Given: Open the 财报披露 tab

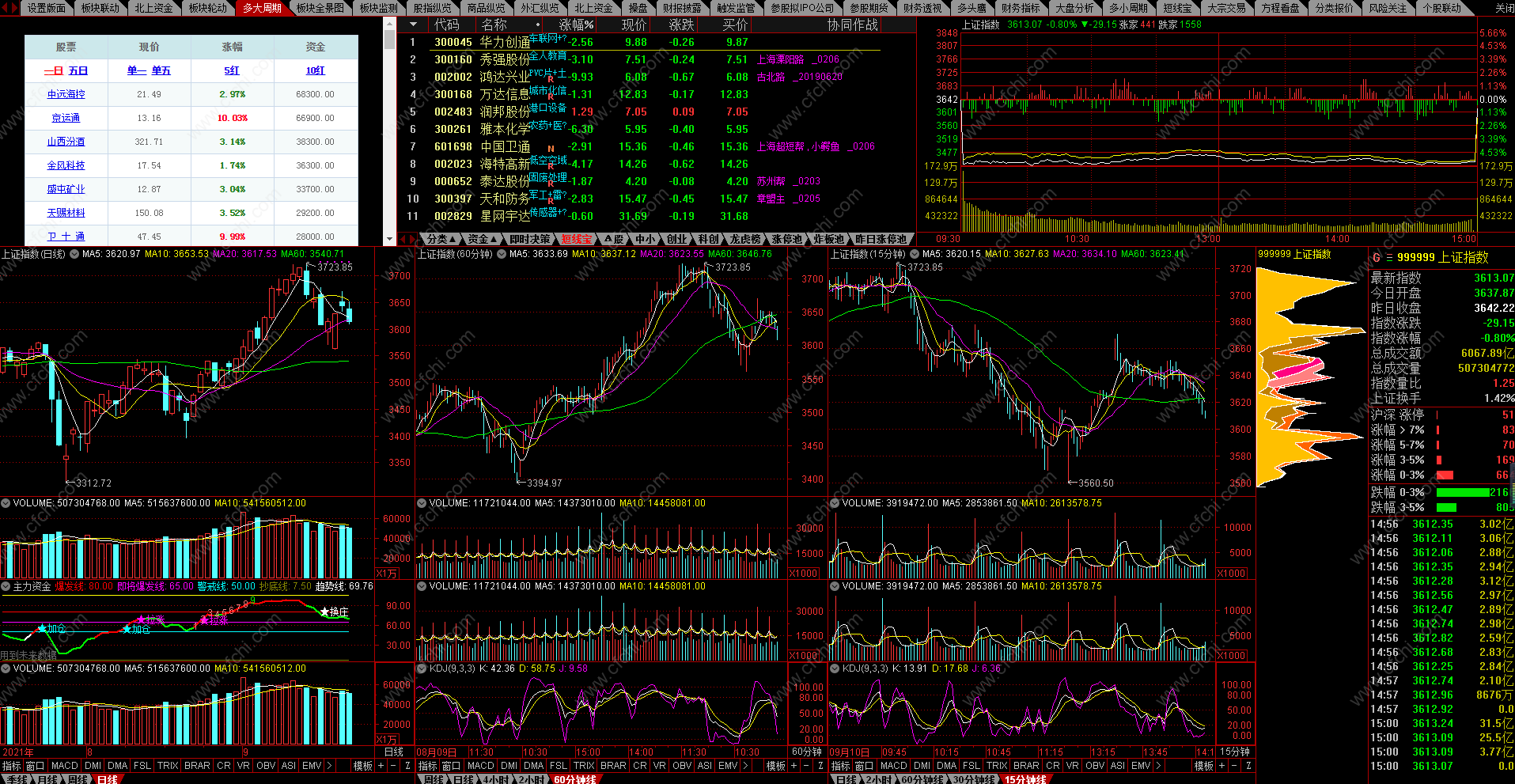Looking at the screenshot, I should [x=681, y=8].
